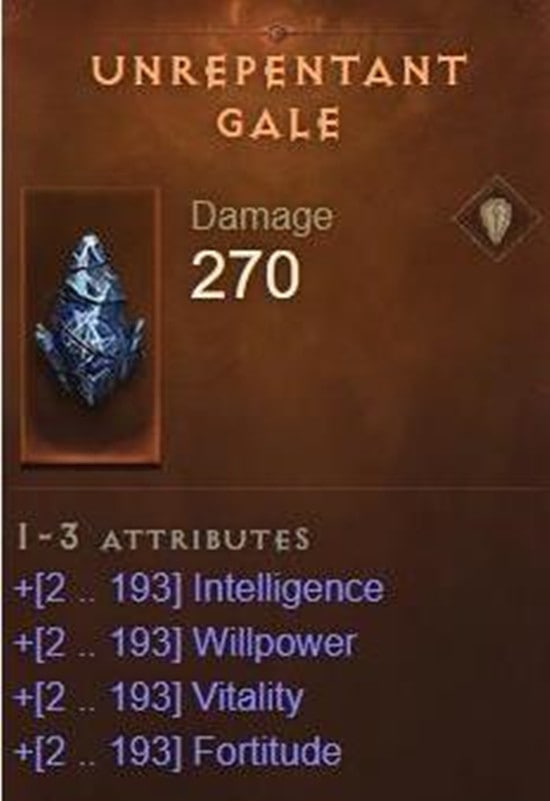Click the word GALE in the title
This screenshot has height=801, width=550.
278,123
